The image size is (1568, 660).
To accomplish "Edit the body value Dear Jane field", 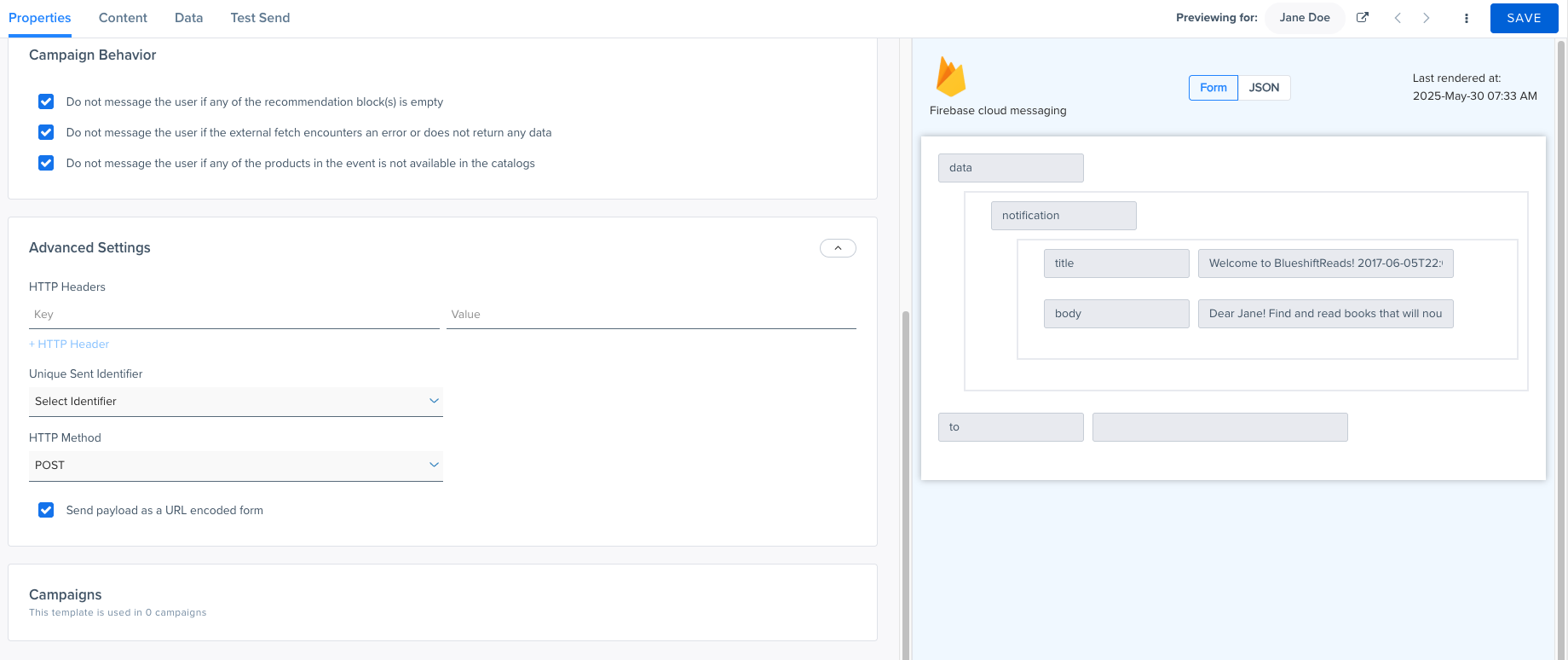I will pyautogui.click(x=1325, y=314).
